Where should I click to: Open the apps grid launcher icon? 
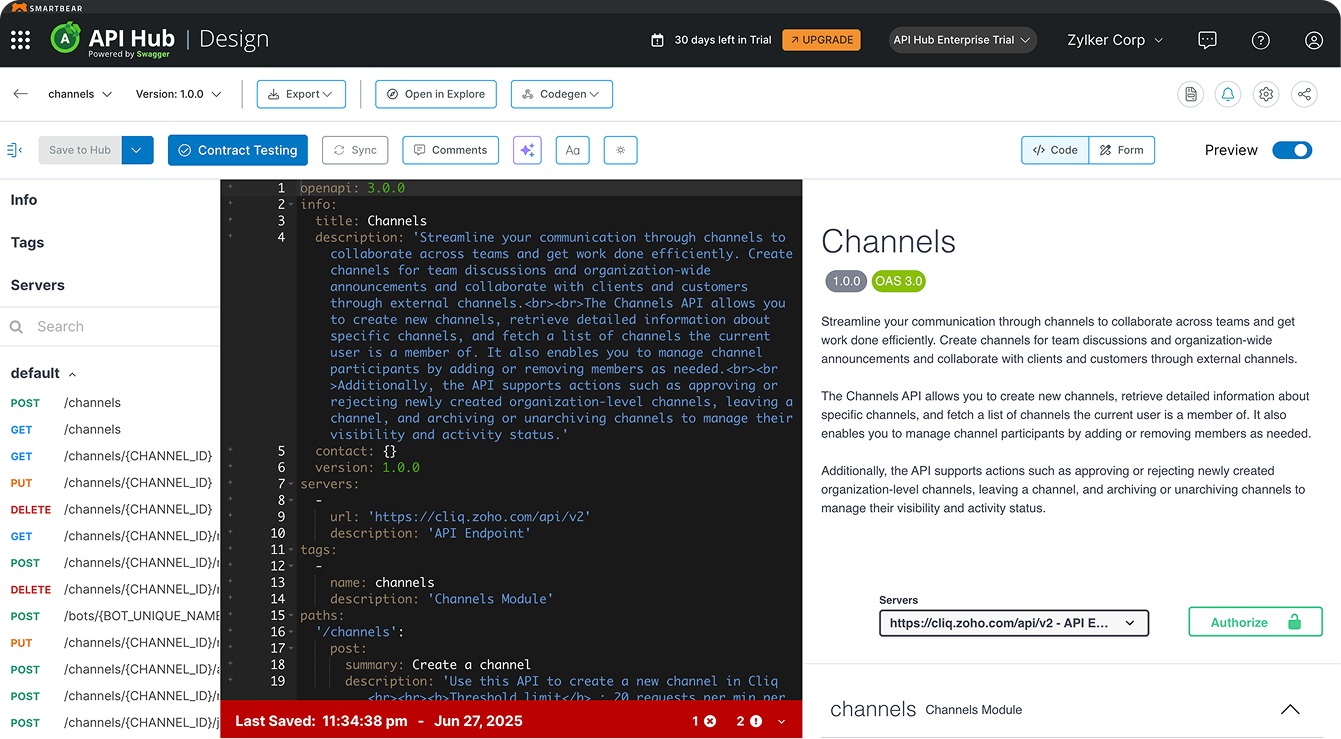pyautogui.click(x=20, y=40)
